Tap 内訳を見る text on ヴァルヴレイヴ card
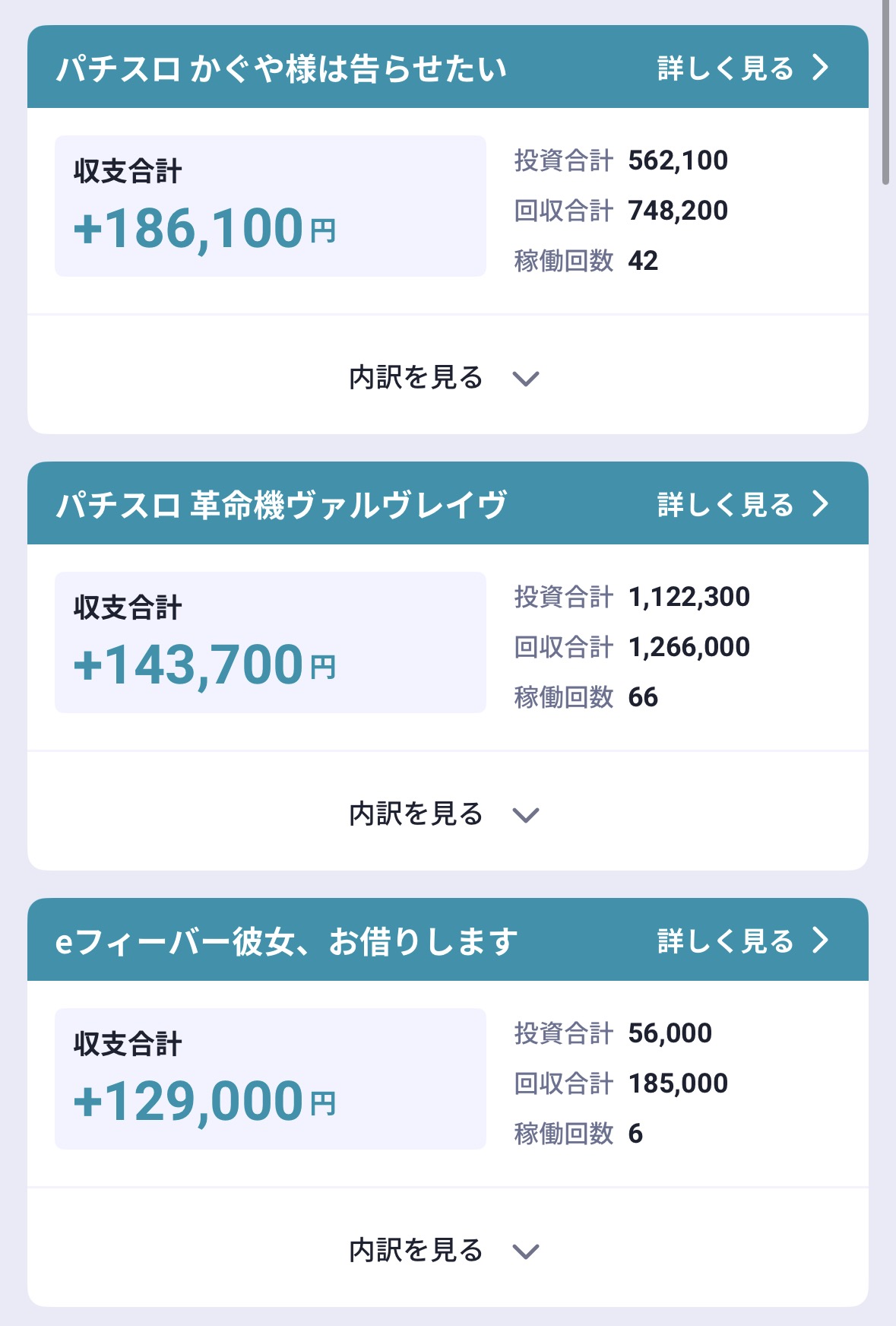Image resolution: width=896 pixels, height=1326 pixels. (416, 814)
